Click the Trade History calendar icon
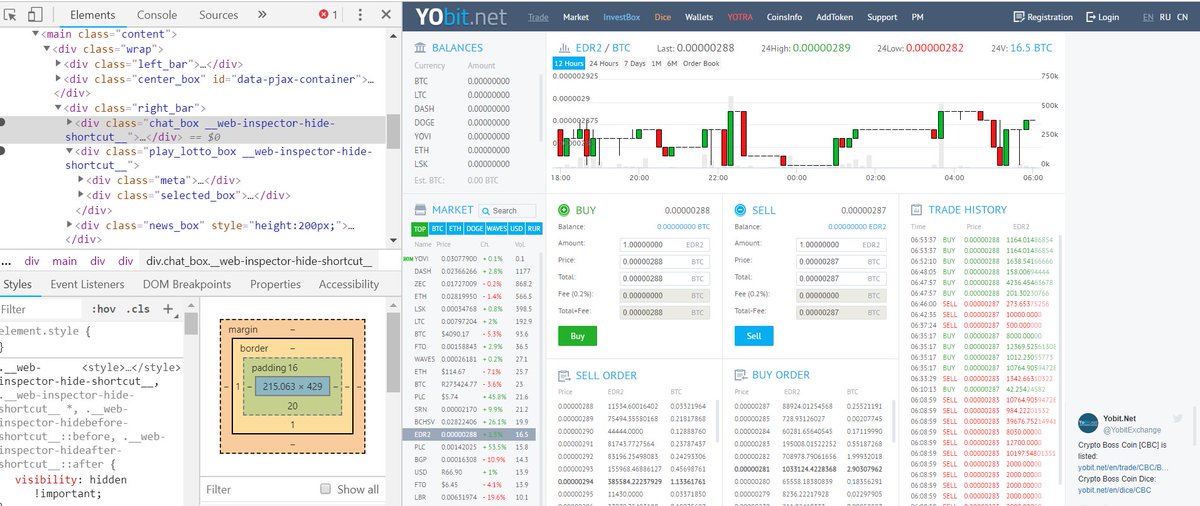1200x506 pixels. click(917, 210)
